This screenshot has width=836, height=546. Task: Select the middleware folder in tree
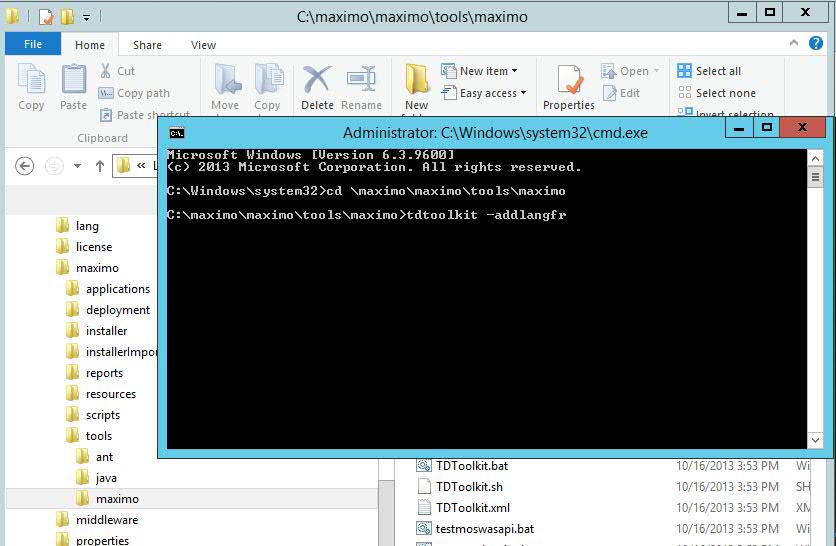97,520
